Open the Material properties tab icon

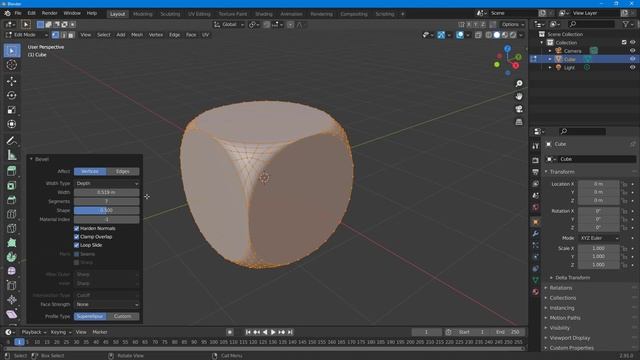pos(536,291)
